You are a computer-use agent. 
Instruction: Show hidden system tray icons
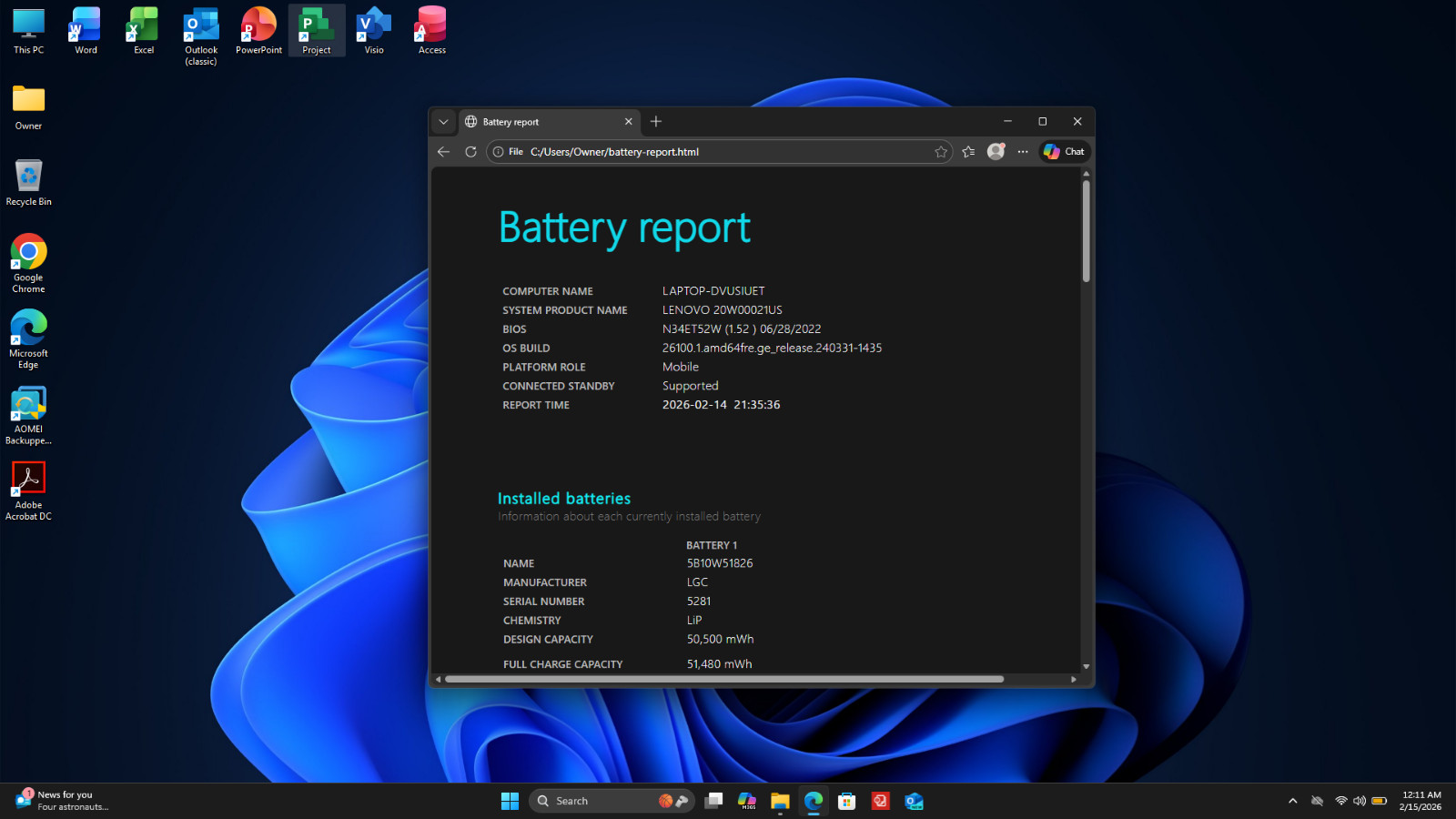tap(1292, 801)
